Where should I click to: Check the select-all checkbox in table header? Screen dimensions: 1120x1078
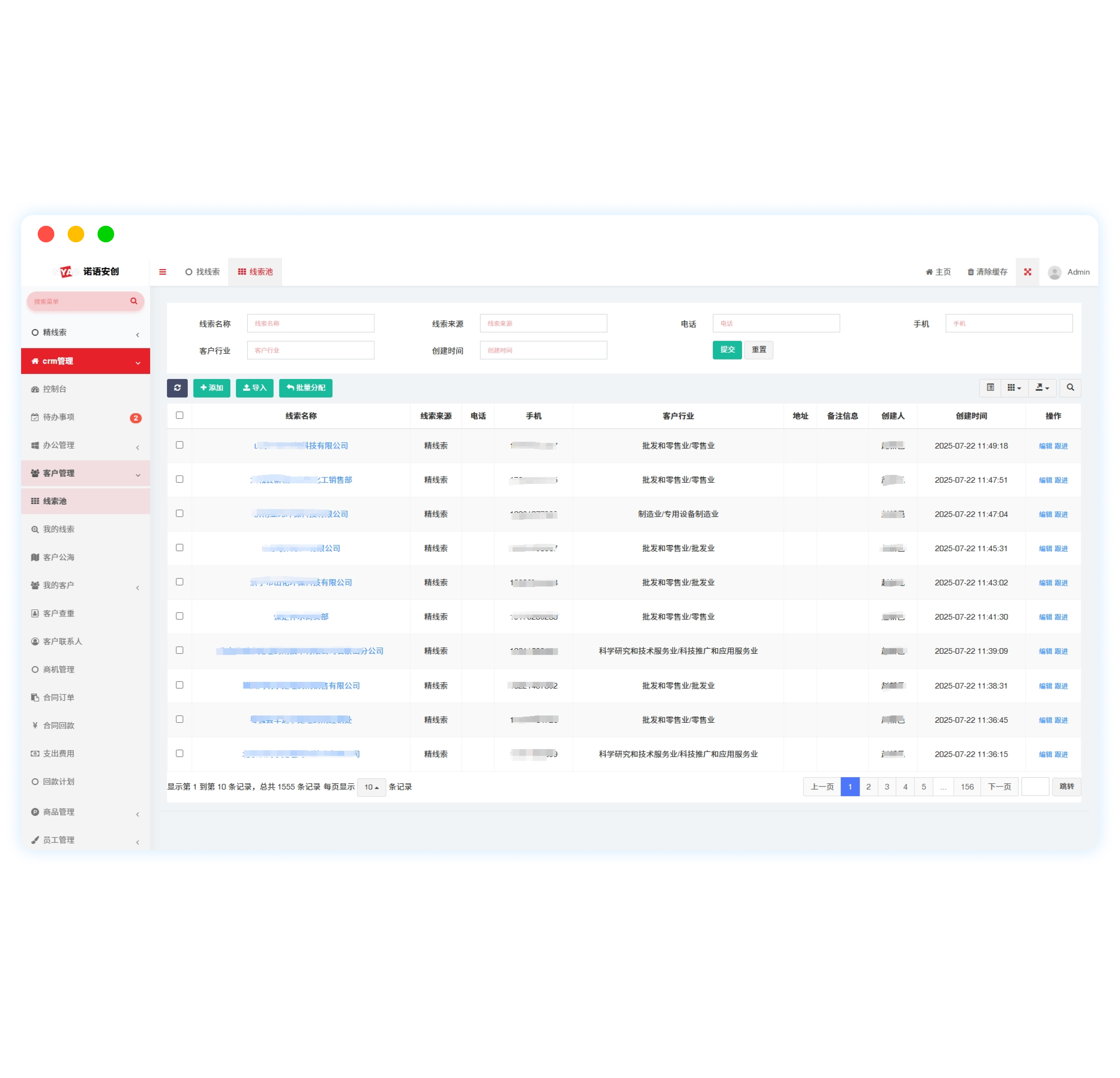click(x=179, y=415)
